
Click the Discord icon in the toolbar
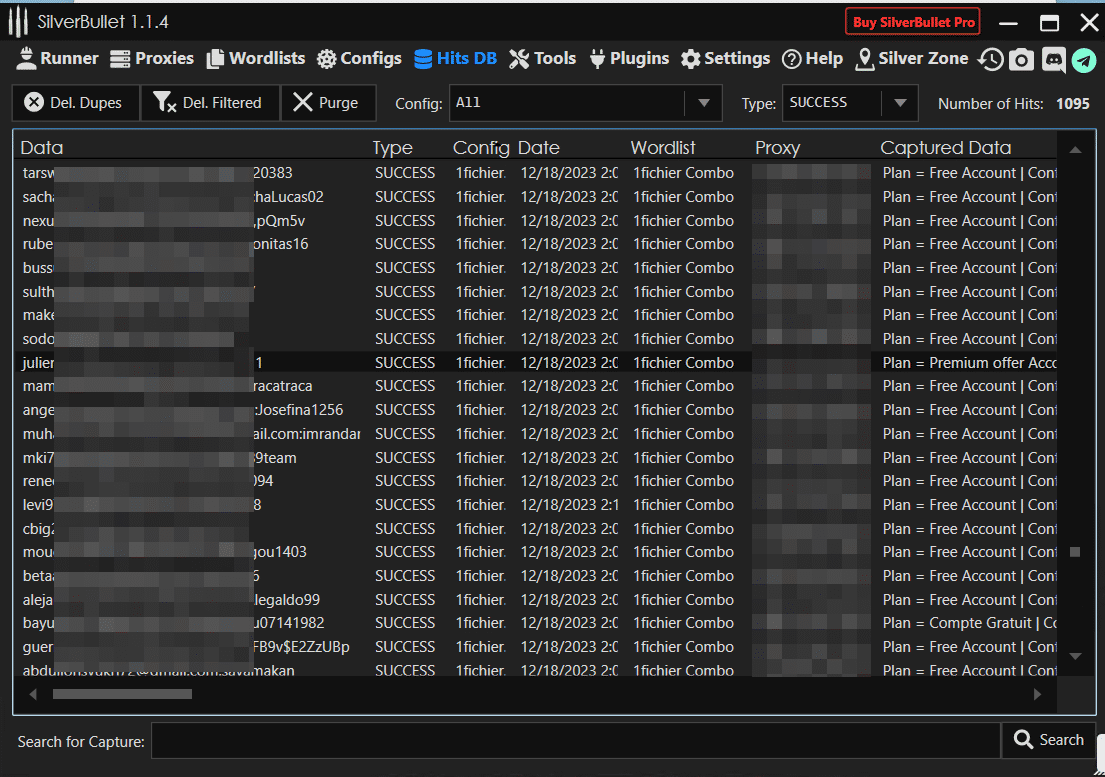pyautogui.click(x=1053, y=60)
